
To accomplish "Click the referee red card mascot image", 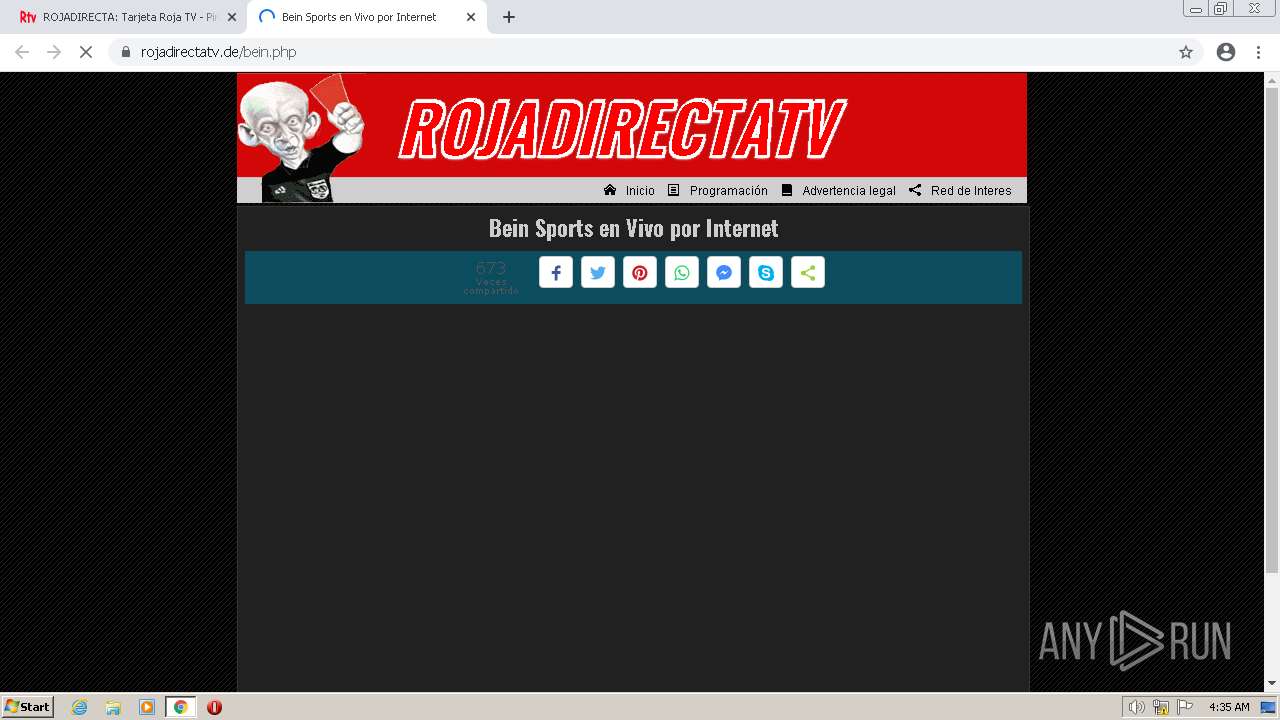I will coord(301,138).
